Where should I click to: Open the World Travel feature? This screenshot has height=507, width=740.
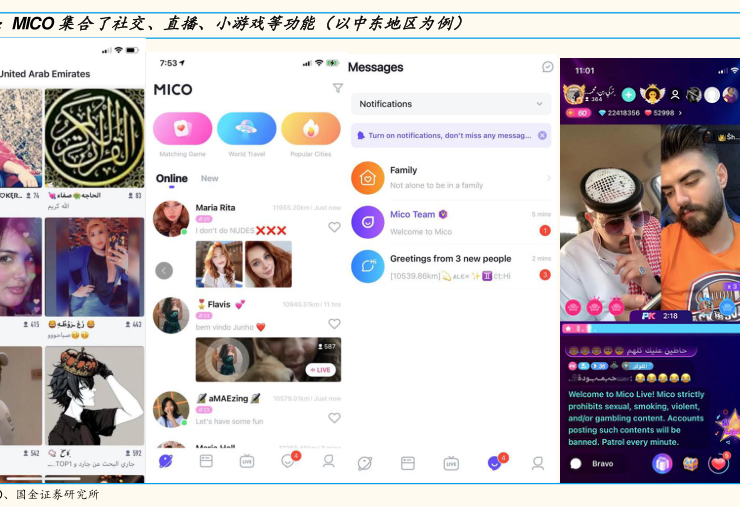246,129
